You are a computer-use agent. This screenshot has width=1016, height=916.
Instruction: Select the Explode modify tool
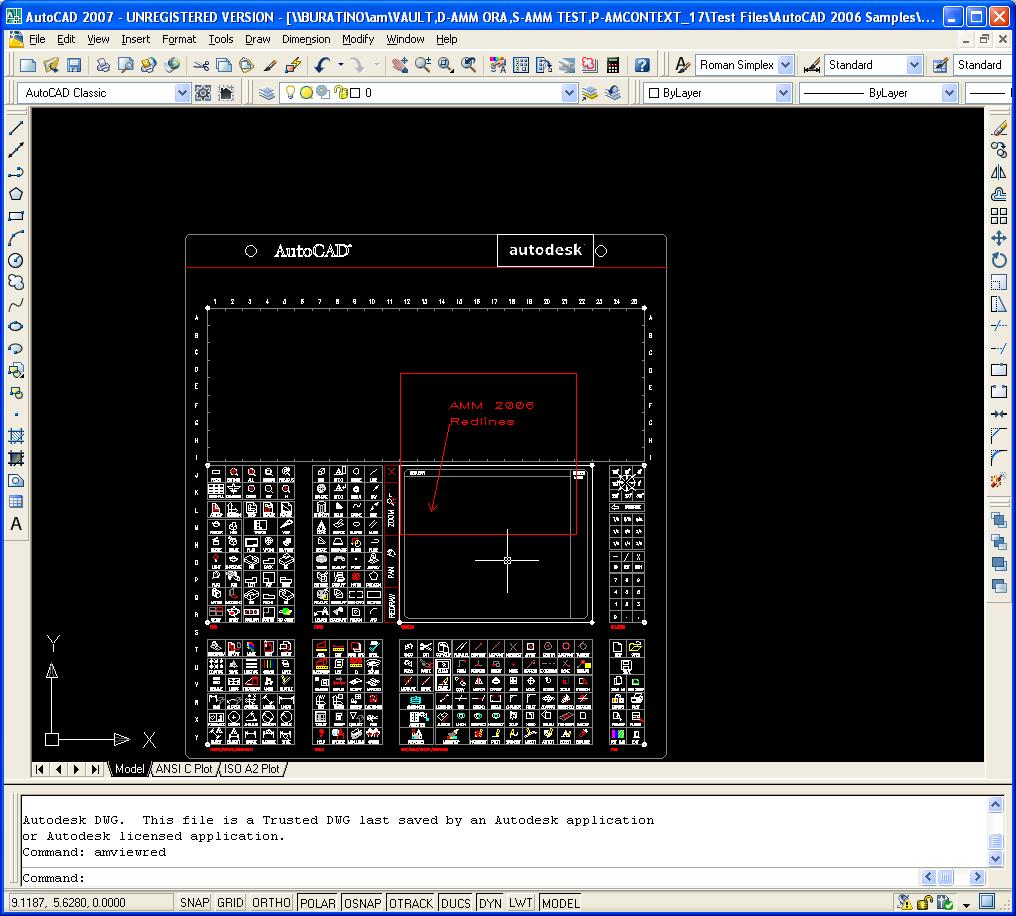point(999,480)
